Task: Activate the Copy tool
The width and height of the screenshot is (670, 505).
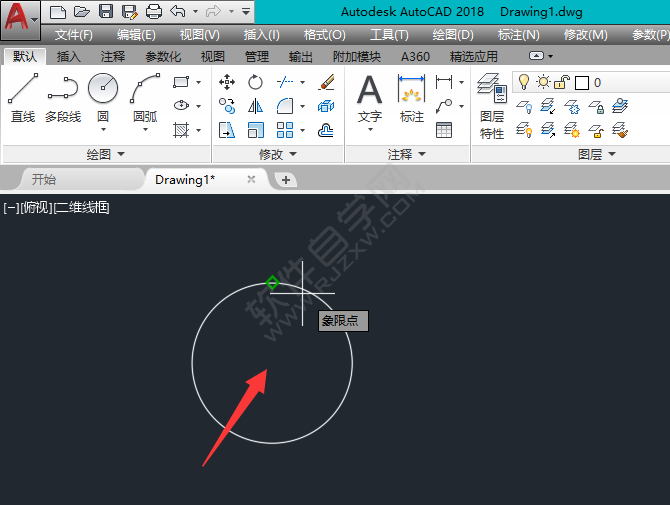Action: click(x=226, y=106)
